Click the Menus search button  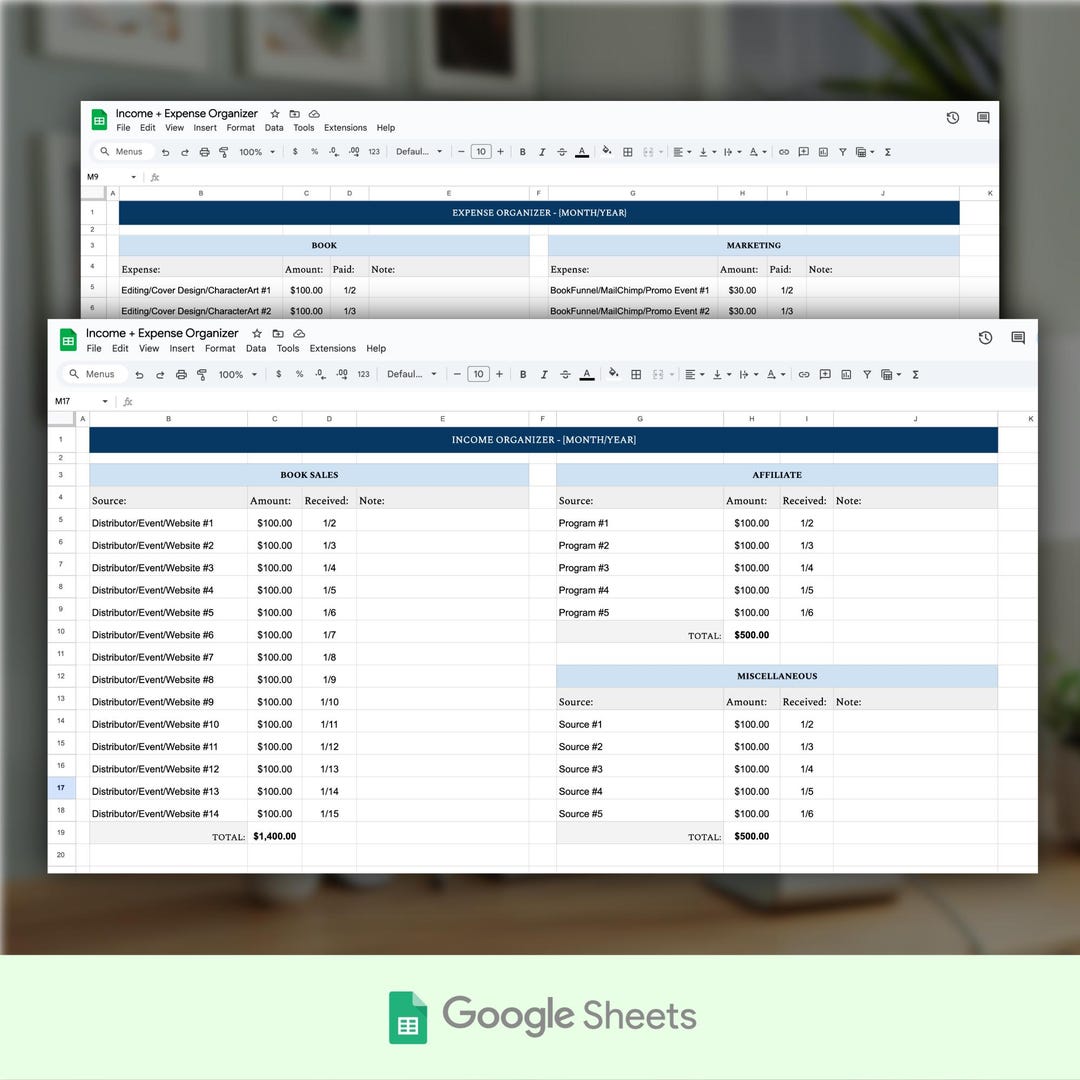[95, 374]
